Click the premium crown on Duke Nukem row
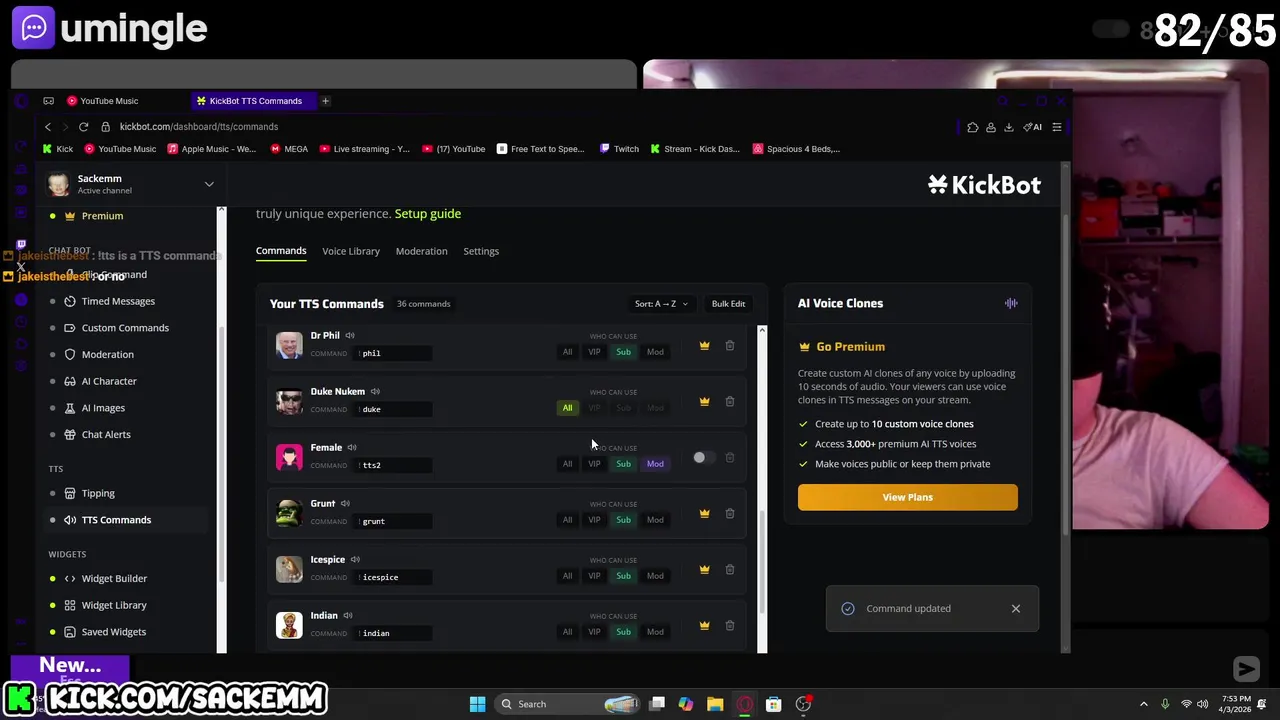Image resolution: width=1280 pixels, height=720 pixels. (x=704, y=401)
